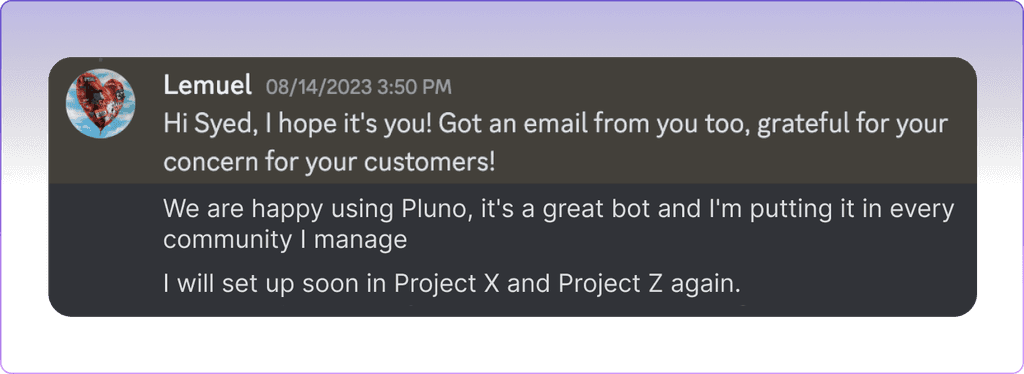Select the 08/14/2023 3:50 PM timestamp
The width and height of the screenshot is (1024, 374).
click(x=359, y=87)
